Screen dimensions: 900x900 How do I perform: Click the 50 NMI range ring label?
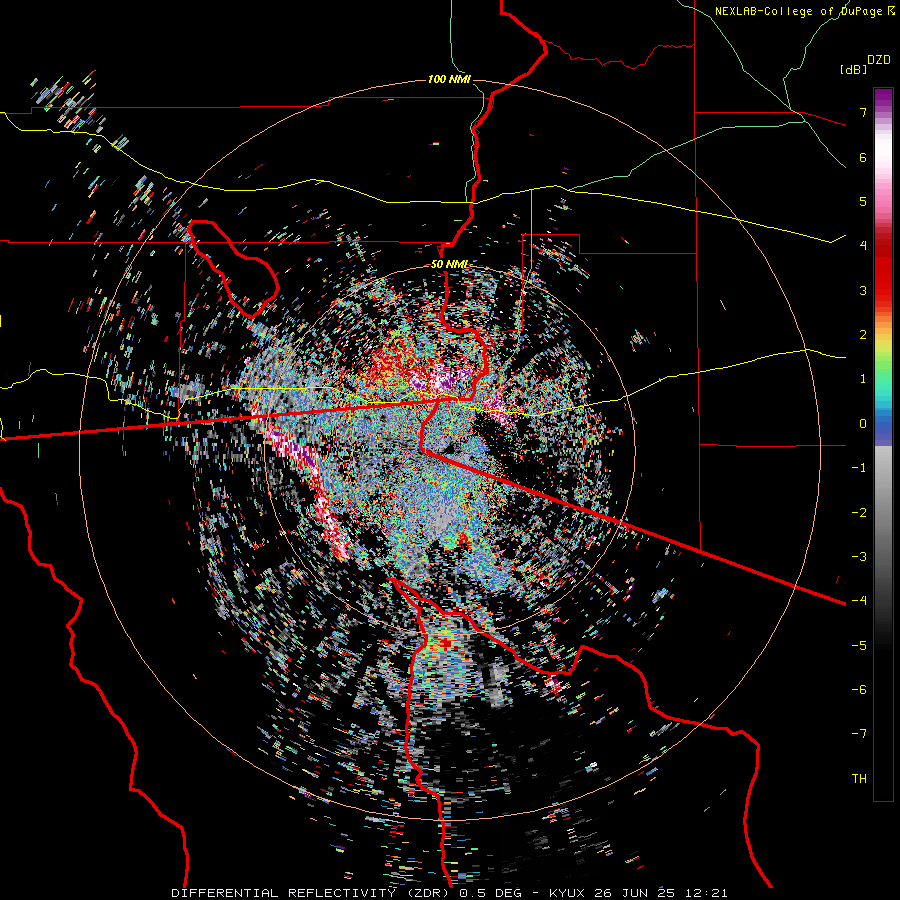449,264
